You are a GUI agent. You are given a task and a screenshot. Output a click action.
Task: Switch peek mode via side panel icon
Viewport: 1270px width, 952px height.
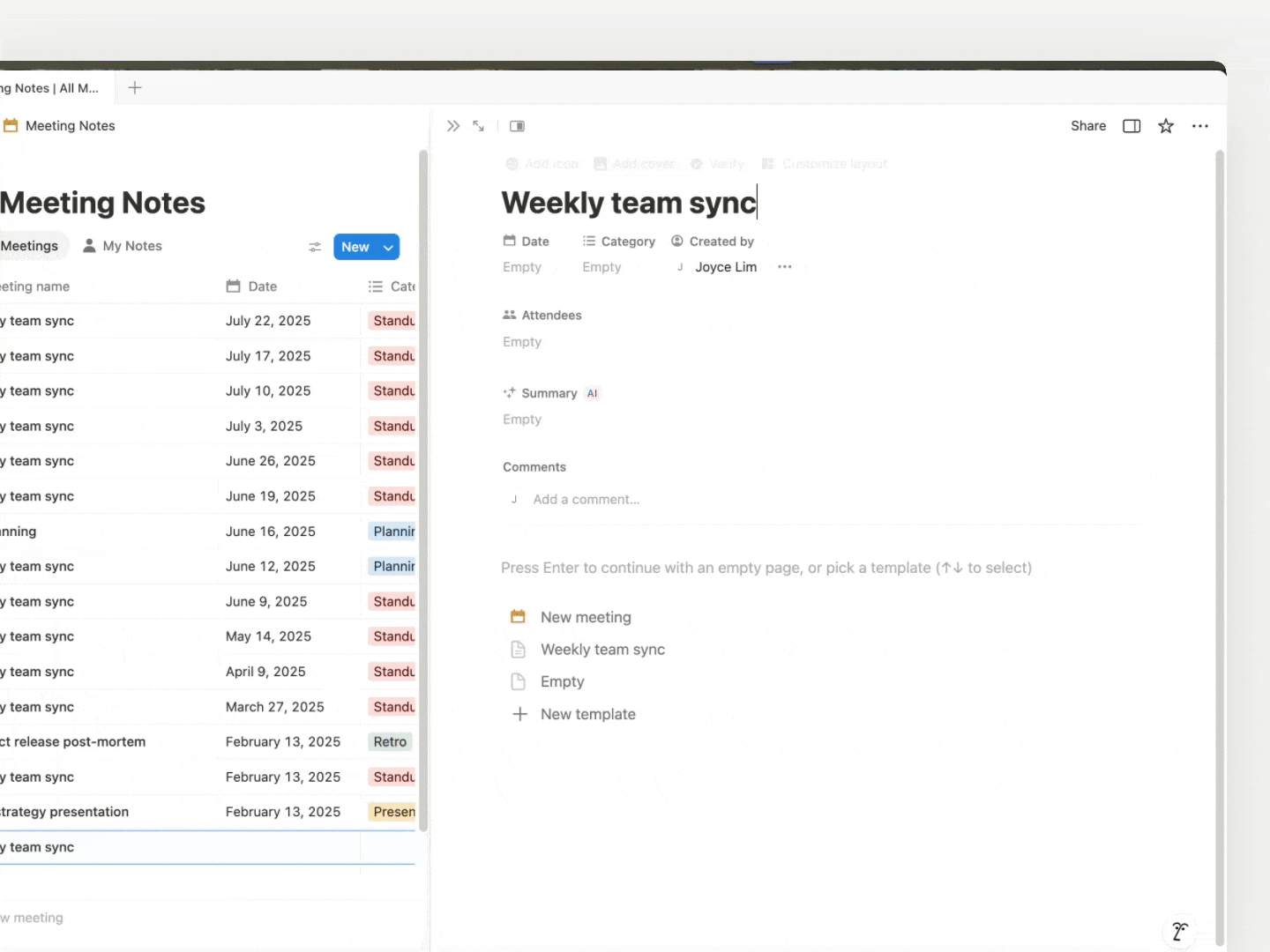(x=518, y=126)
